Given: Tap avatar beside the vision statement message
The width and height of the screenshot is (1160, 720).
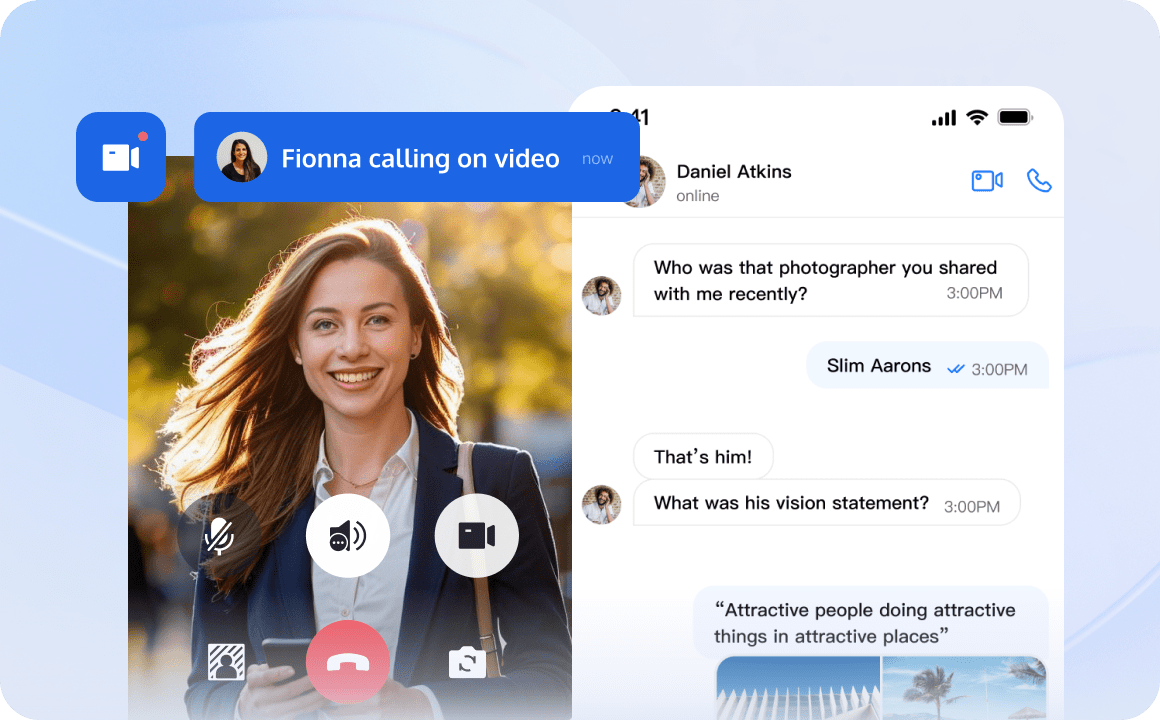Looking at the screenshot, I should [x=601, y=505].
